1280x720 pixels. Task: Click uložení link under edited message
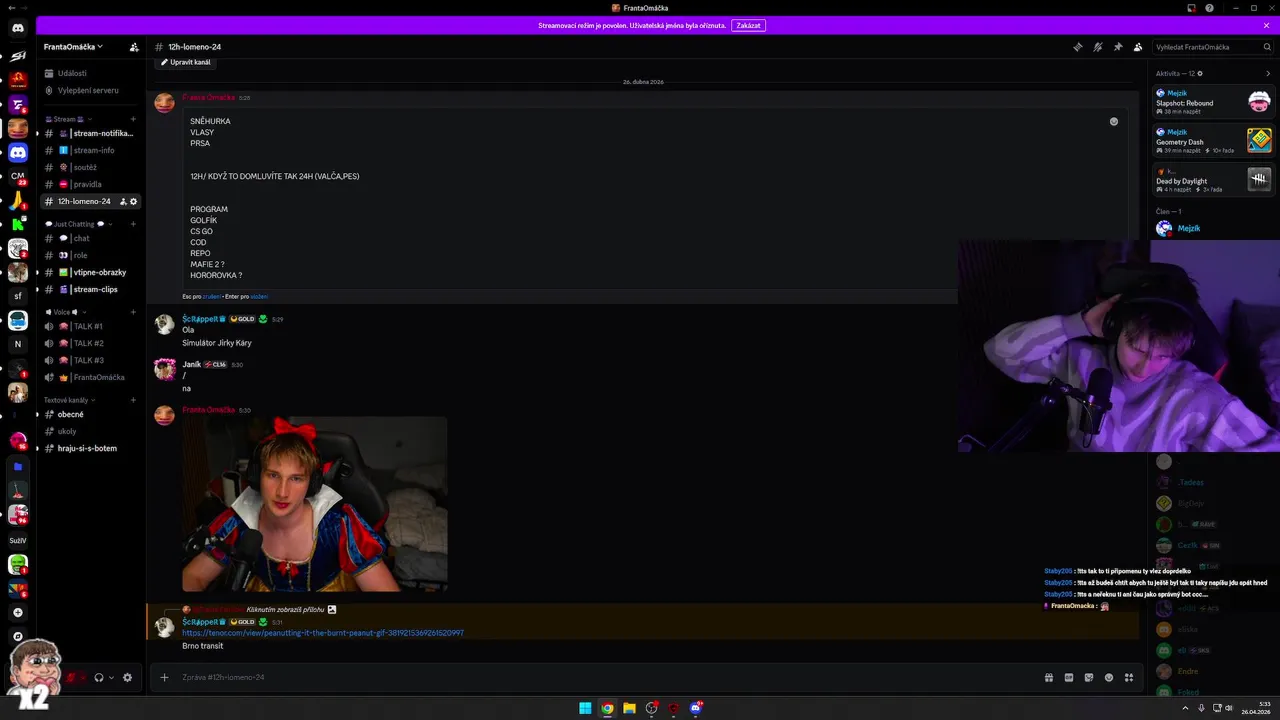259,296
